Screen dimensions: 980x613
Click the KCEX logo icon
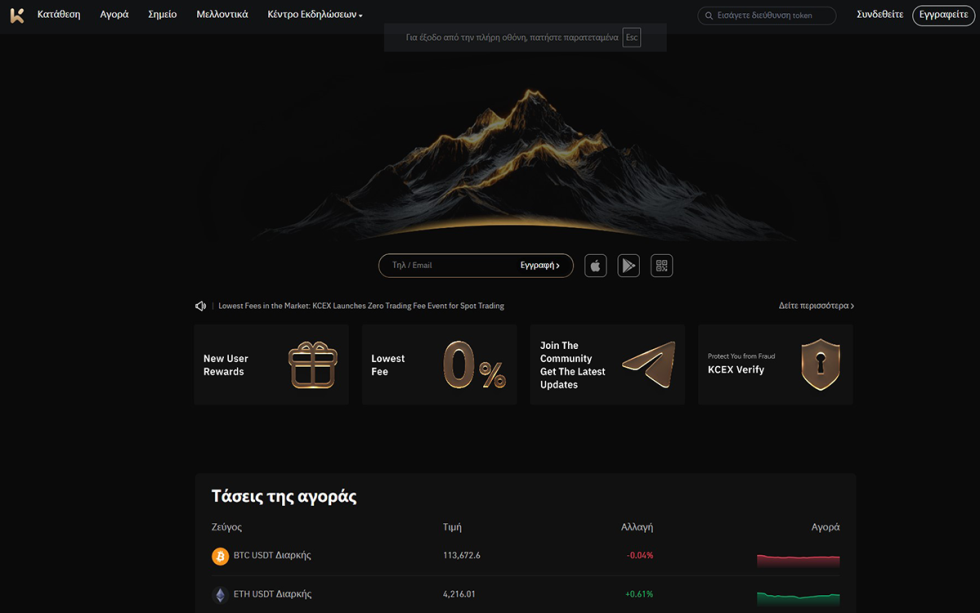point(16,15)
